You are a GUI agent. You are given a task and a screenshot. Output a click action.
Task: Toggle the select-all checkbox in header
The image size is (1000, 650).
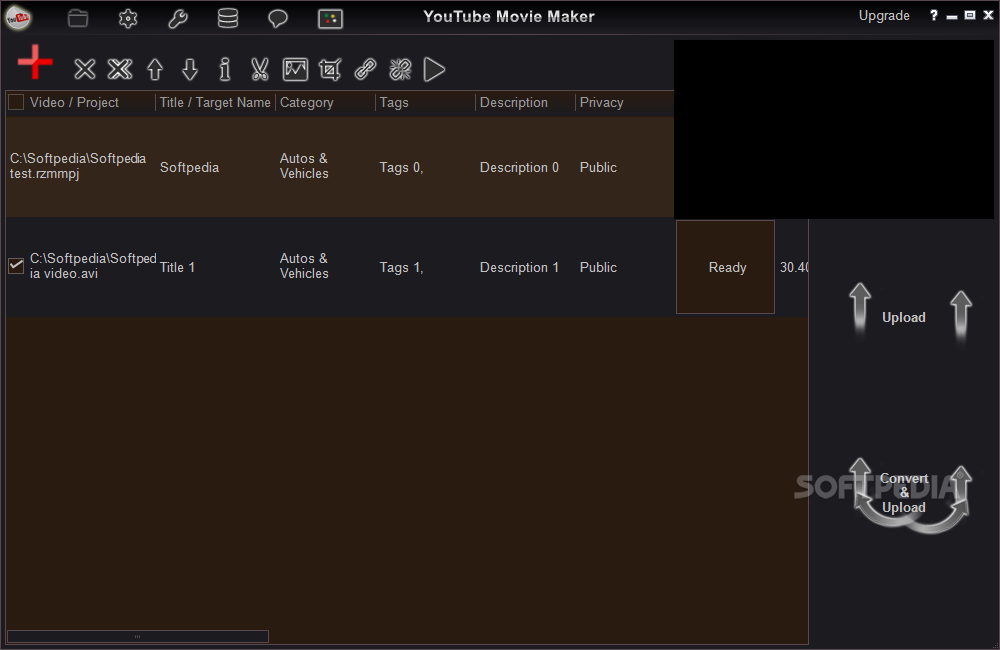coord(16,102)
